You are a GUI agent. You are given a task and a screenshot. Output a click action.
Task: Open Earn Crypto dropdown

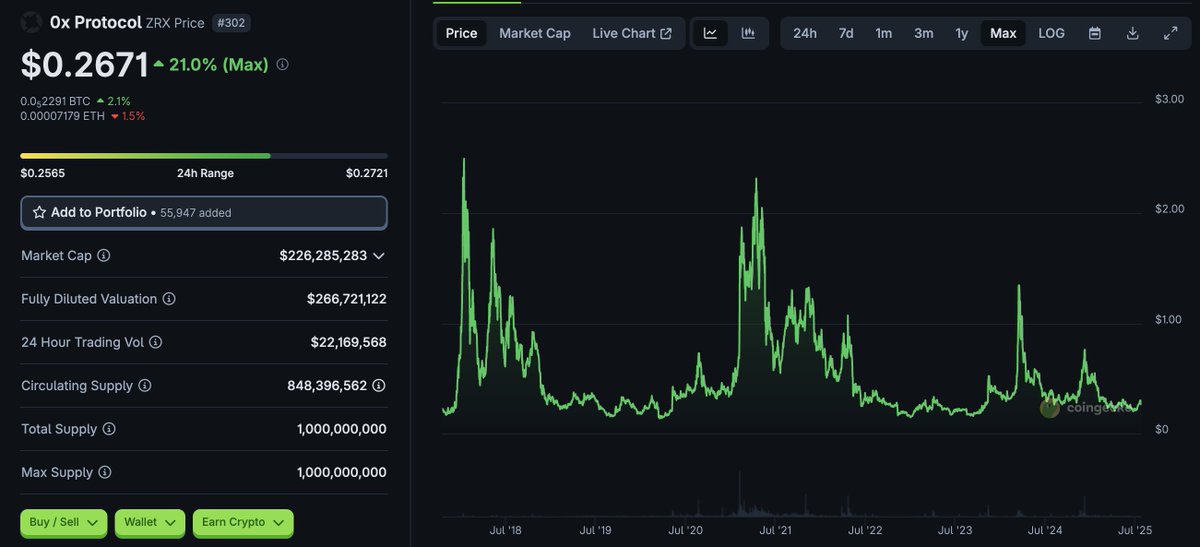click(243, 522)
